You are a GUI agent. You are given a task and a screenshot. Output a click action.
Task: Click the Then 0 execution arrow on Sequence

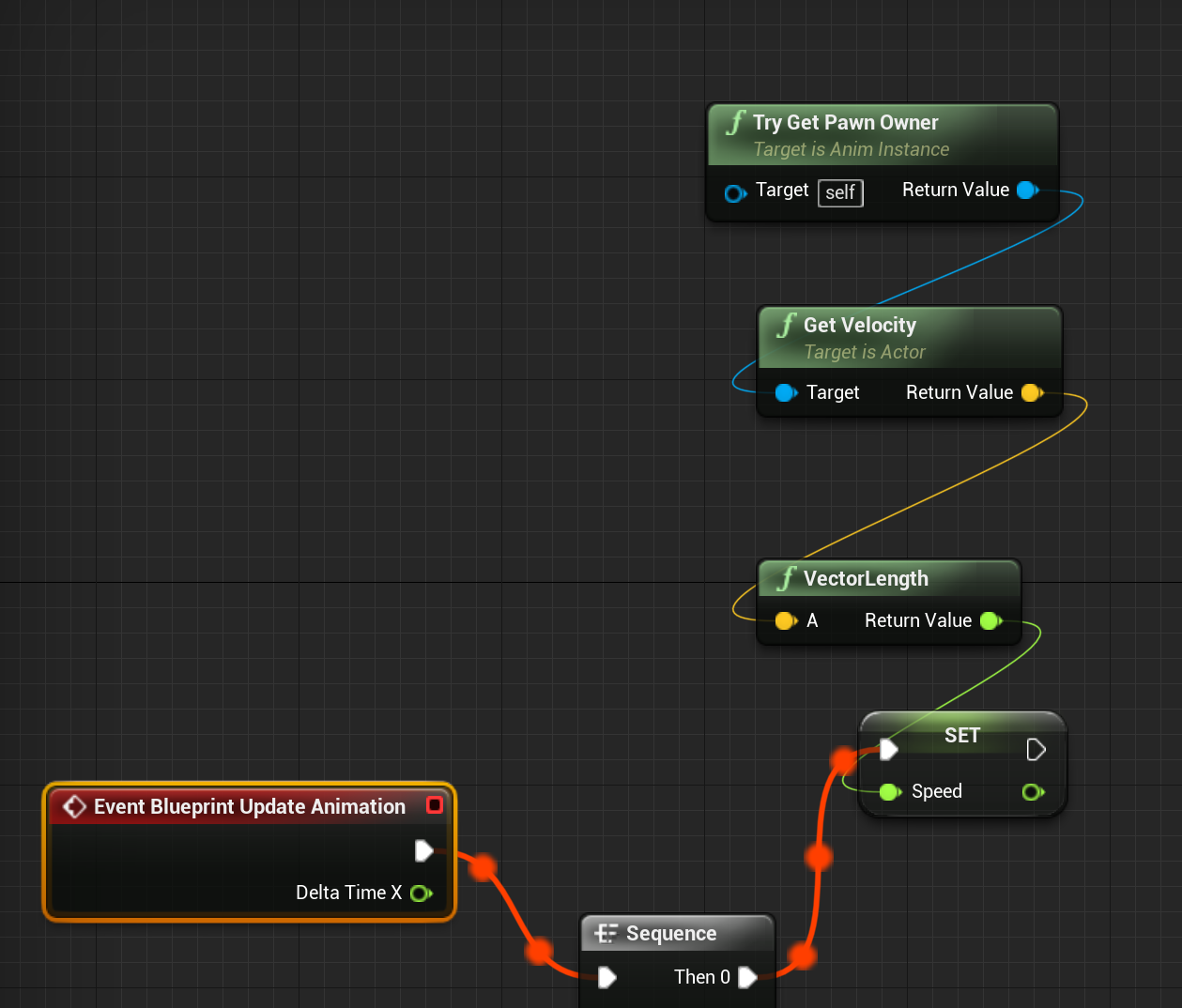click(748, 977)
